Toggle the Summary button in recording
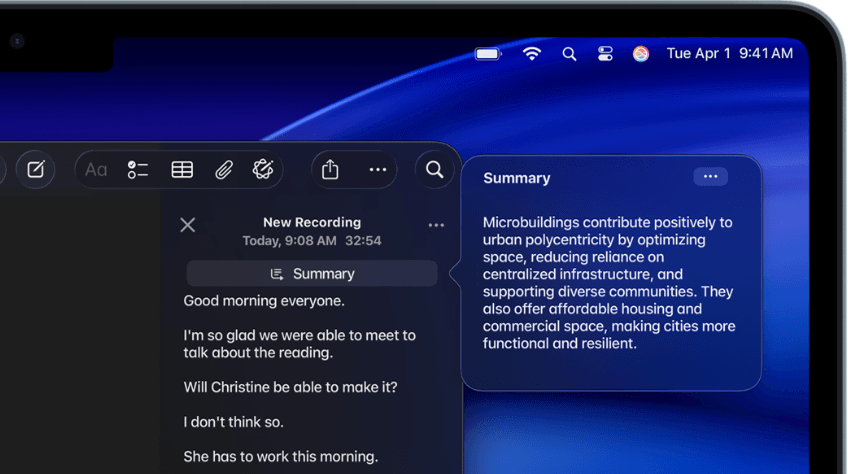This screenshot has height=474, width=848. pyautogui.click(x=312, y=274)
